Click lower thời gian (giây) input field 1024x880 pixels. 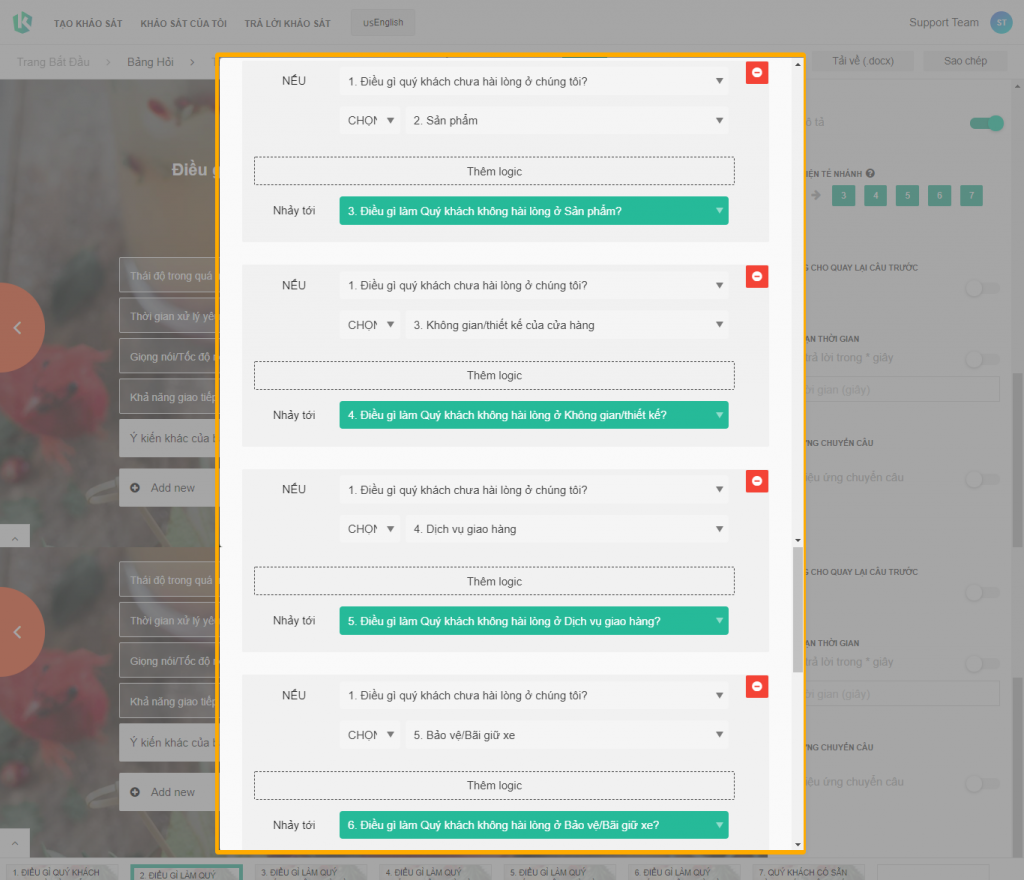pyautogui.click(x=903, y=694)
